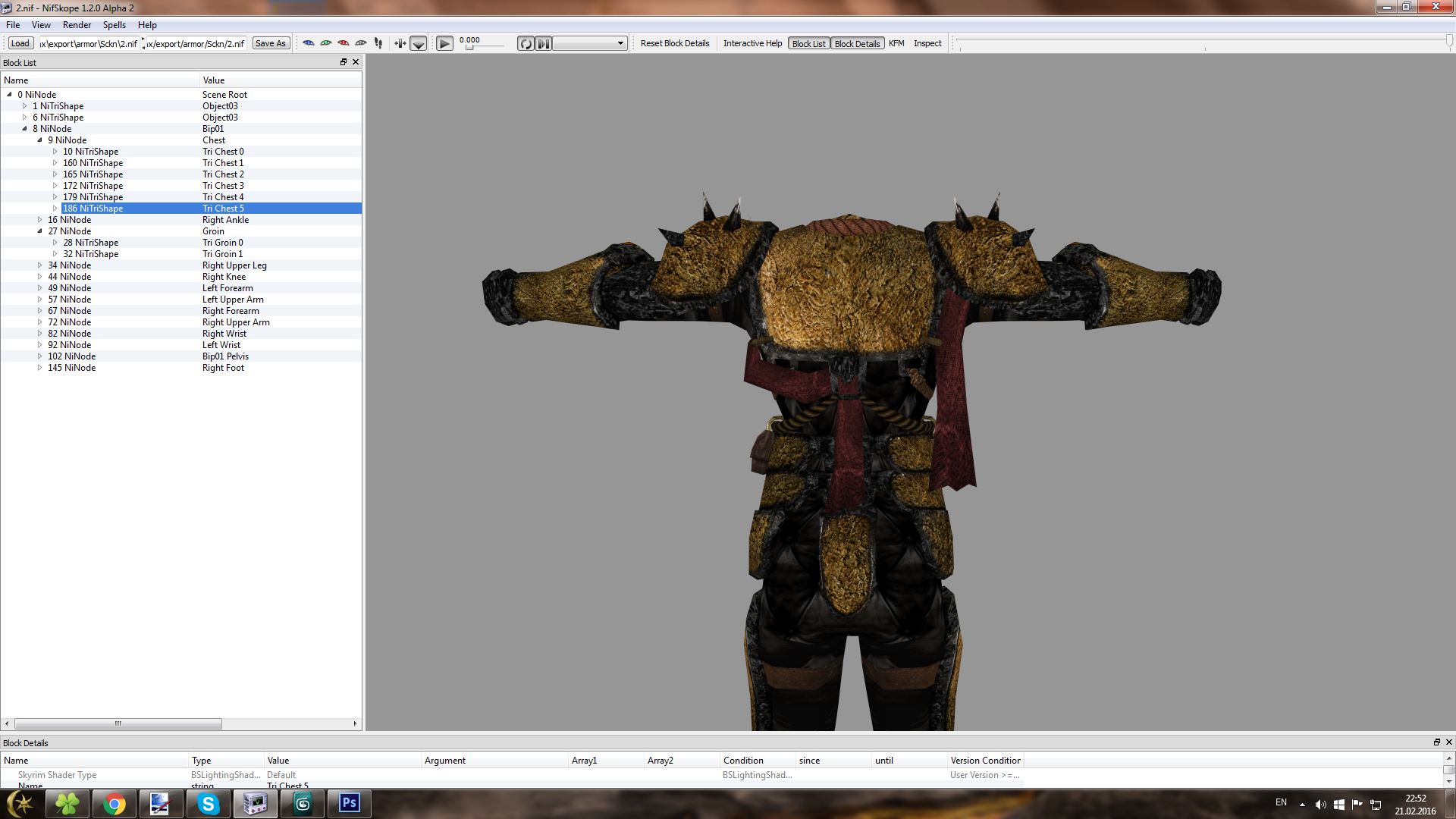The height and width of the screenshot is (819, 1456).
Task: Click Reset Block Details
Action: 675,43
